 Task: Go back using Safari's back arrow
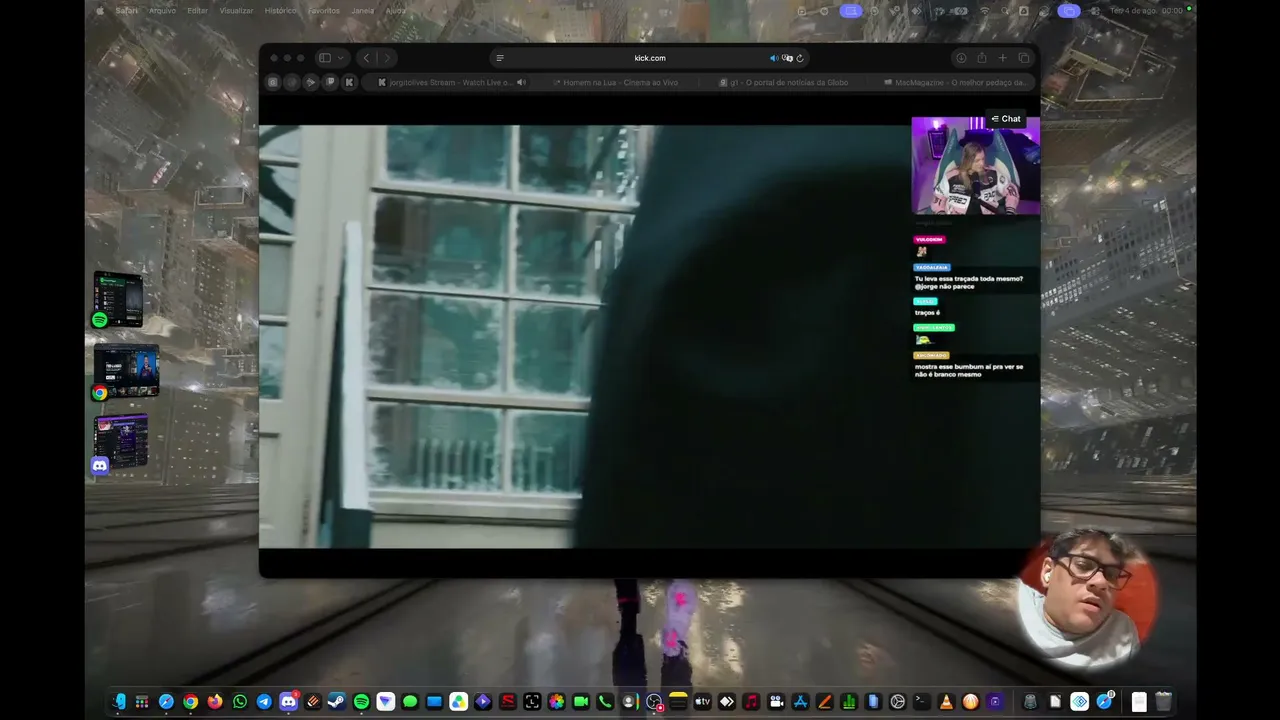(x=366, y=58)
